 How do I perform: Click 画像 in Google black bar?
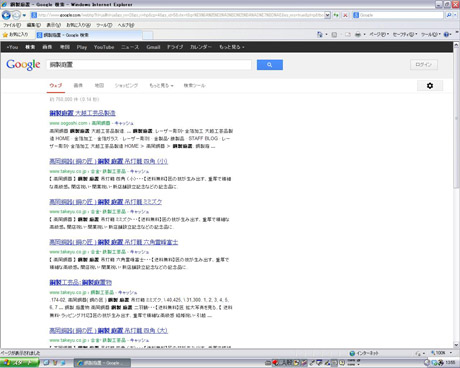pos(47,47)
